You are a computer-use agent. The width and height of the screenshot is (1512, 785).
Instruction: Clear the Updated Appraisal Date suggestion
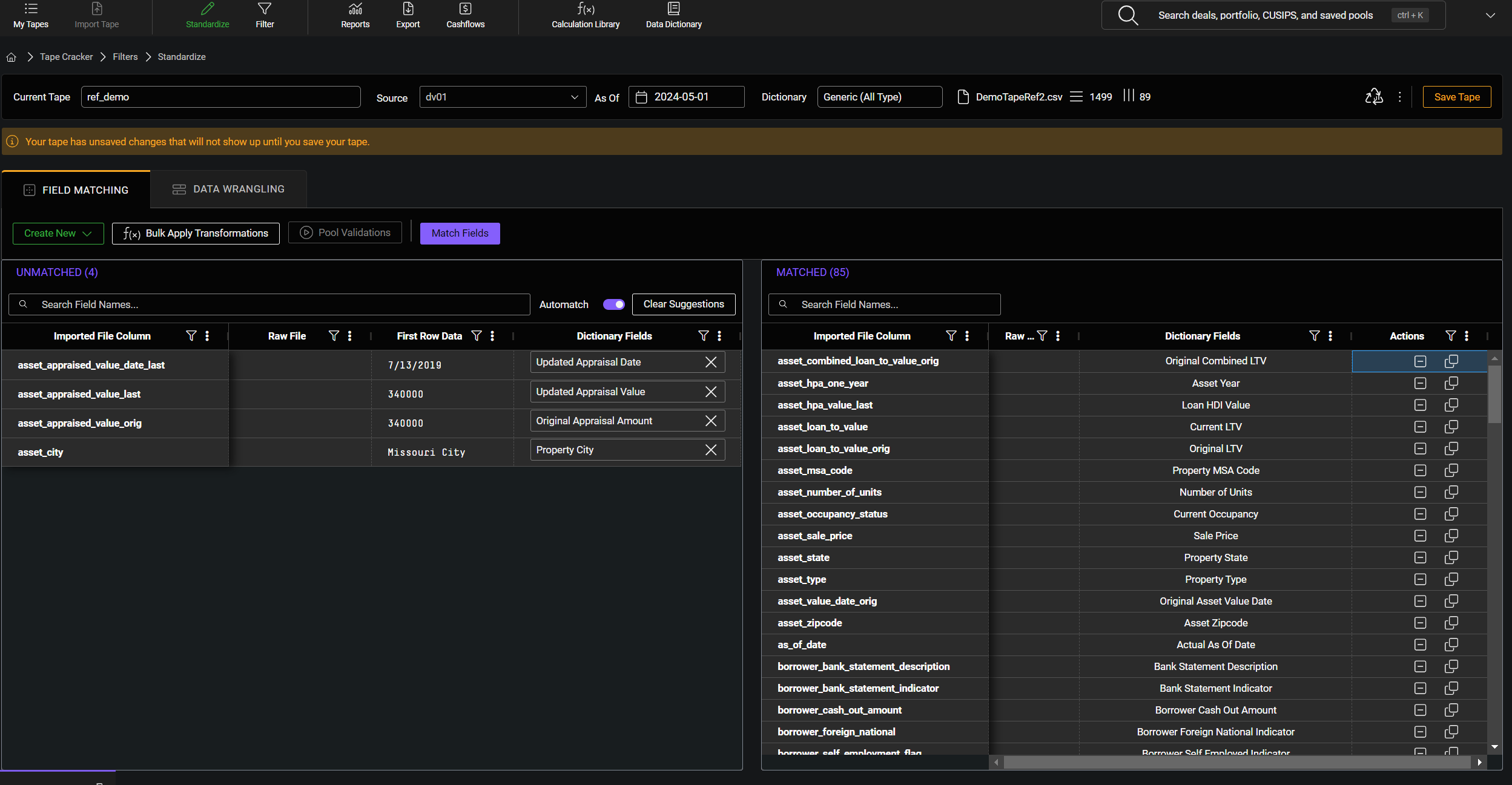pos(711,362)
